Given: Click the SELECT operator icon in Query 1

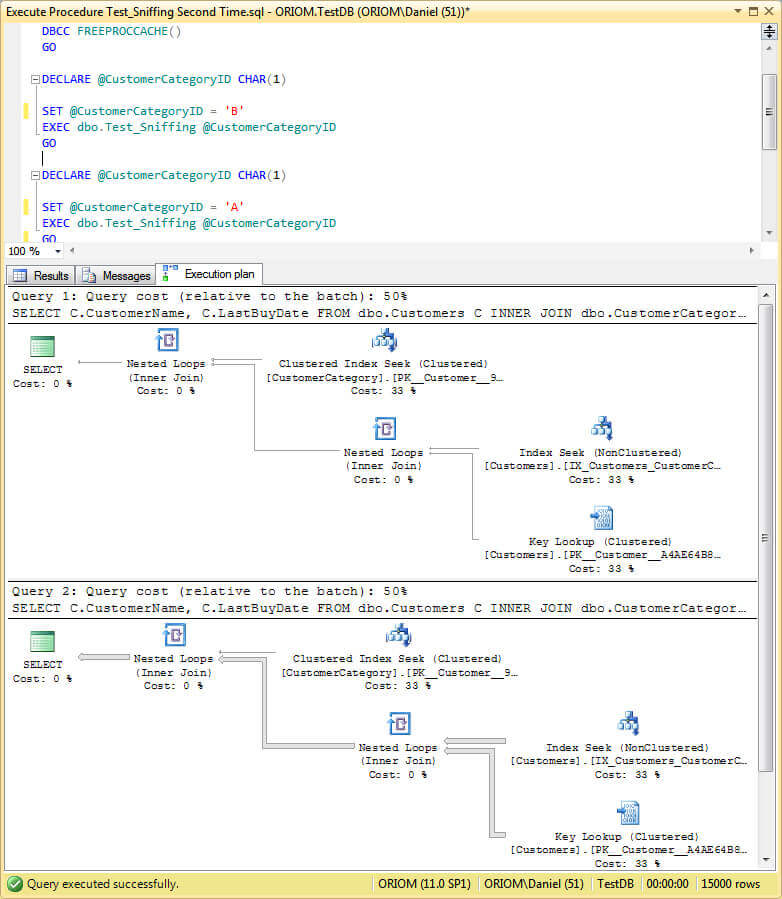Looking at the screenshot, I should point(42,346).
